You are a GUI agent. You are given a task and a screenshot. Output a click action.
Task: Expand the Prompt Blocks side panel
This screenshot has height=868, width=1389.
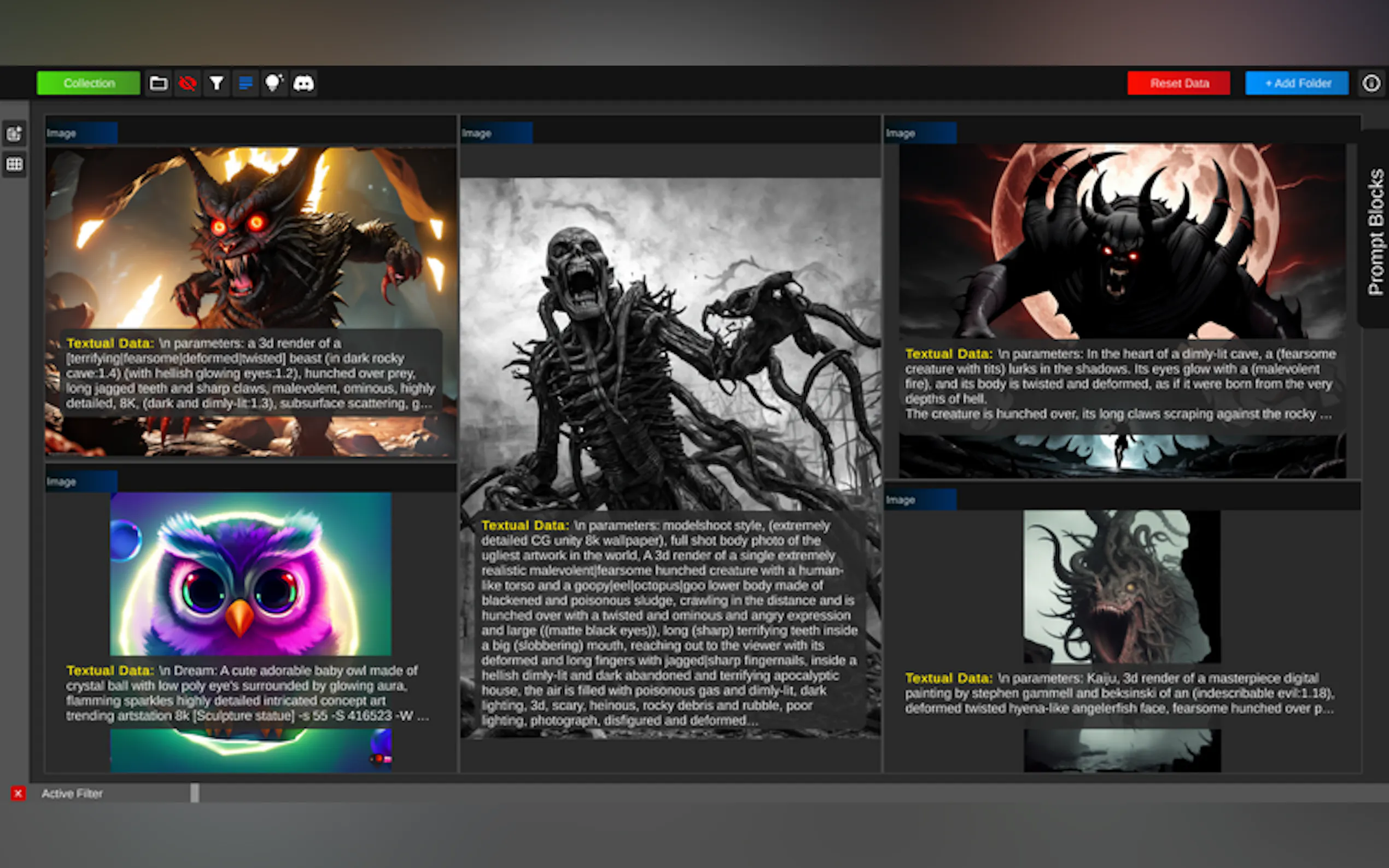click(x=1376, y=230)
